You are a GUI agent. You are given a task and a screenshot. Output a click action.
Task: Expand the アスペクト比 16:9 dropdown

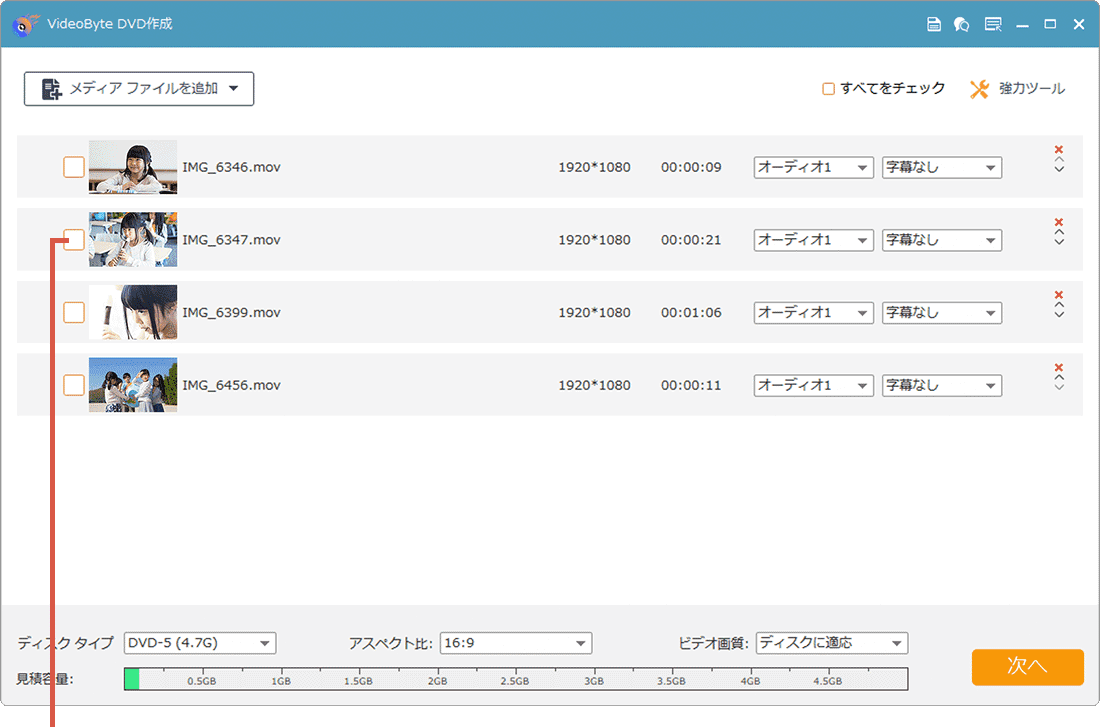[515, 643]
